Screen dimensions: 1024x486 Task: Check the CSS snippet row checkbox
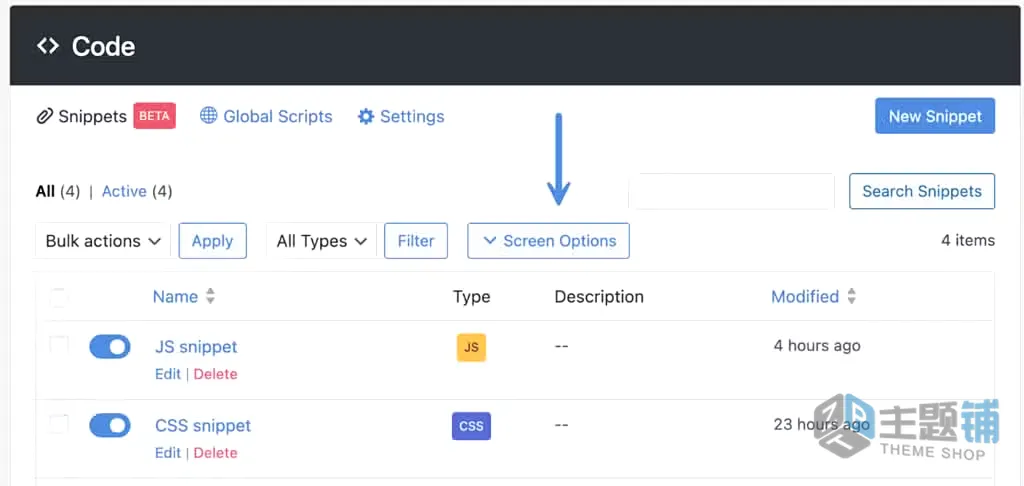59,424
